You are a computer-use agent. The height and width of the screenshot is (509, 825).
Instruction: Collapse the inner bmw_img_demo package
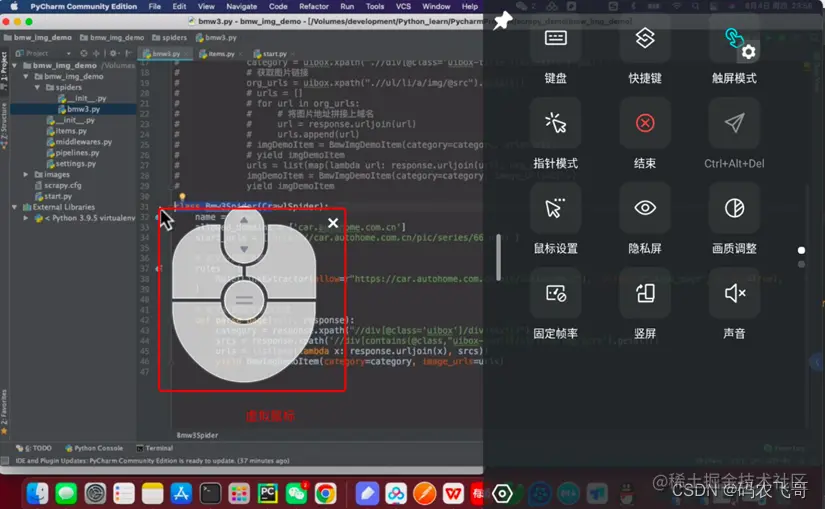tap(26, 76)
